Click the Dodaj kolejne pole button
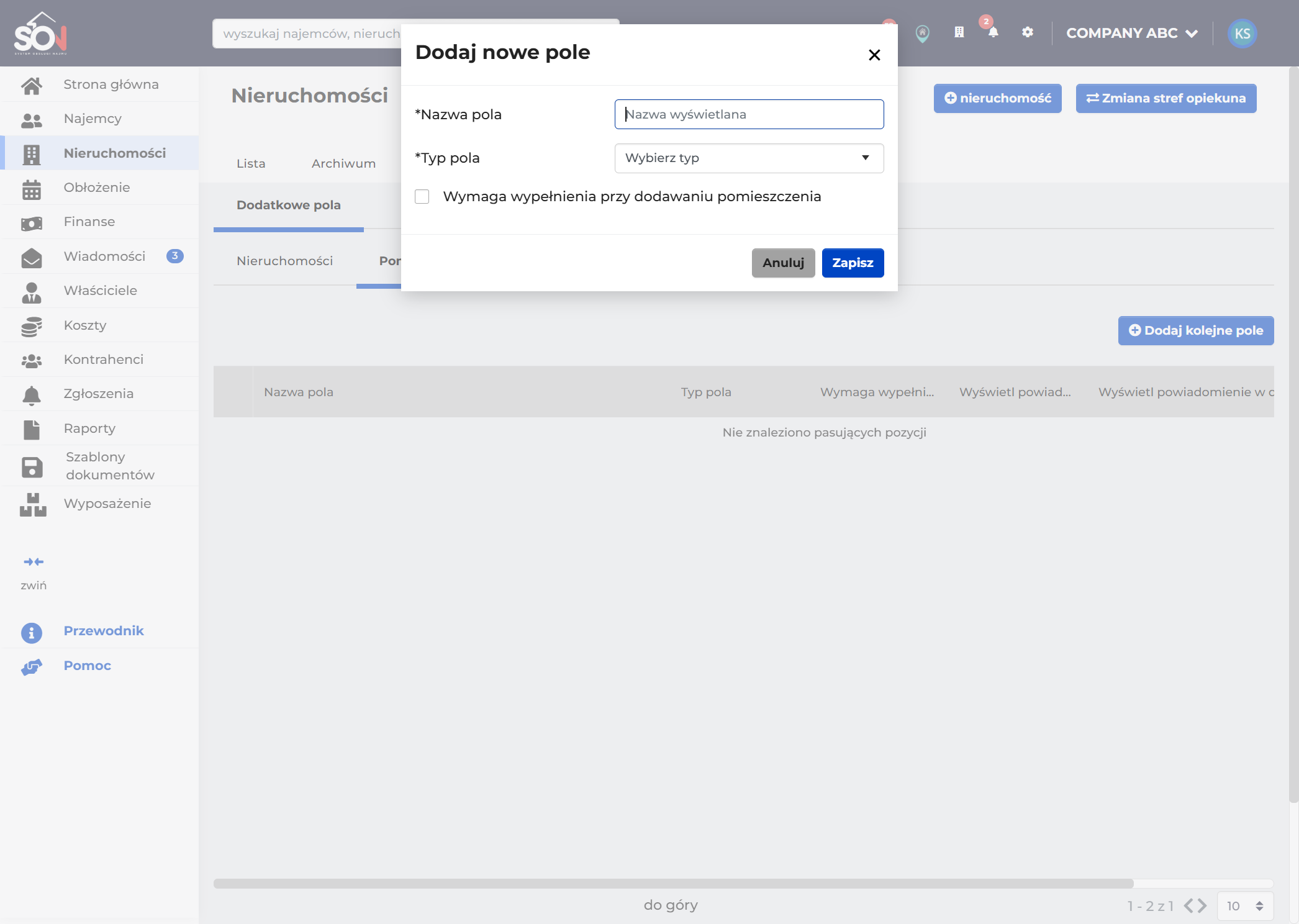Screen dimensions: 1299x924 point(1196,331)
